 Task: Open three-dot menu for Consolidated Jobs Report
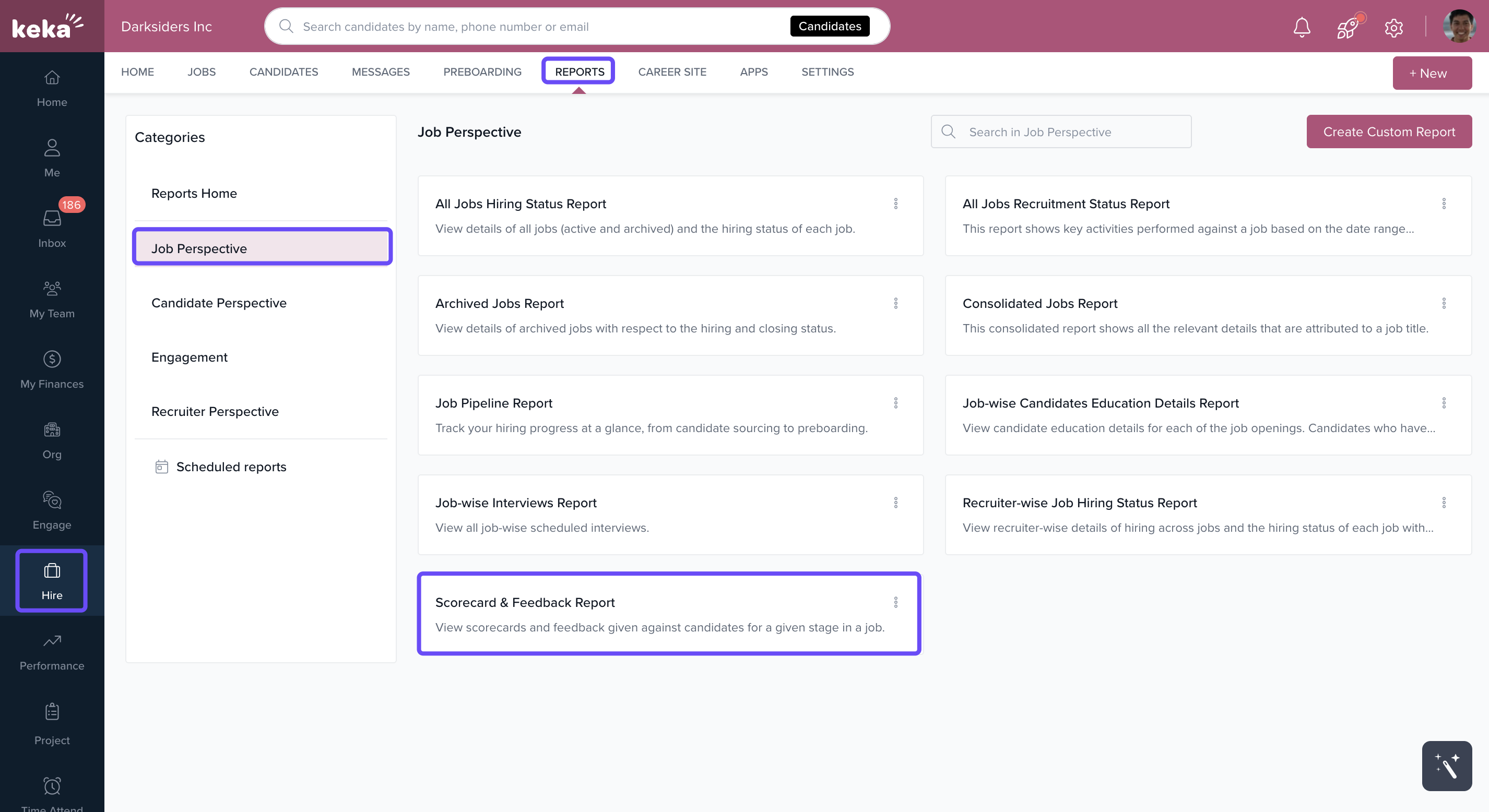pos(1444,303)
